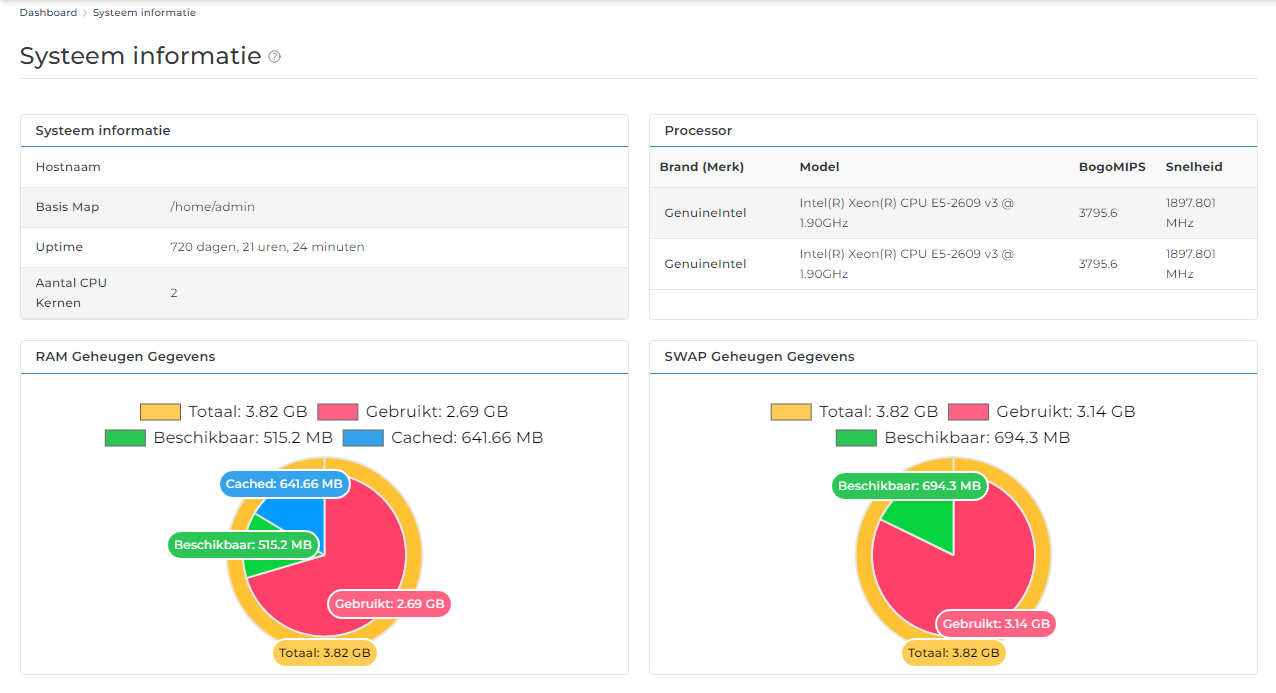
Task: Click the yellow Totaal swatch in SWAP legend
Action: pyautogui.click(x=790, y=412)
